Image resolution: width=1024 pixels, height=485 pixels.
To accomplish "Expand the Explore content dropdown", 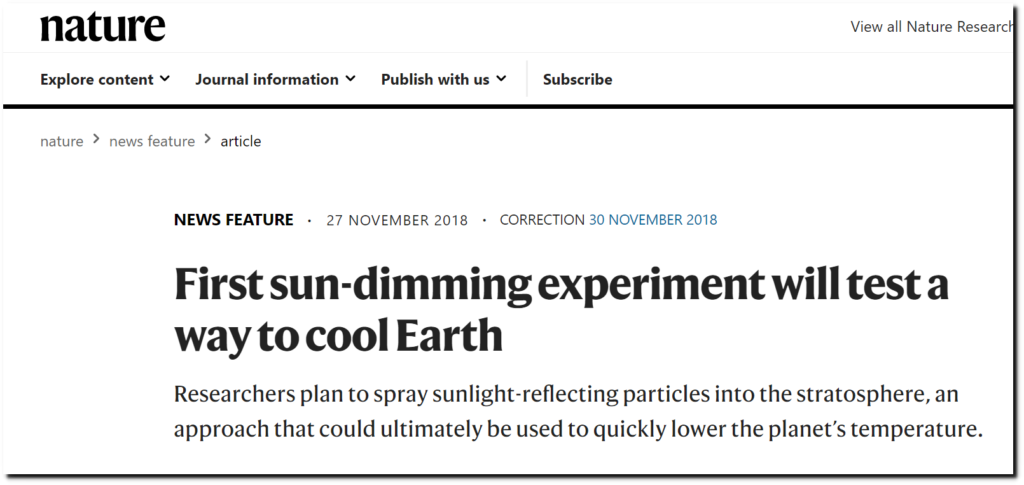I will (x=105, y=79).
